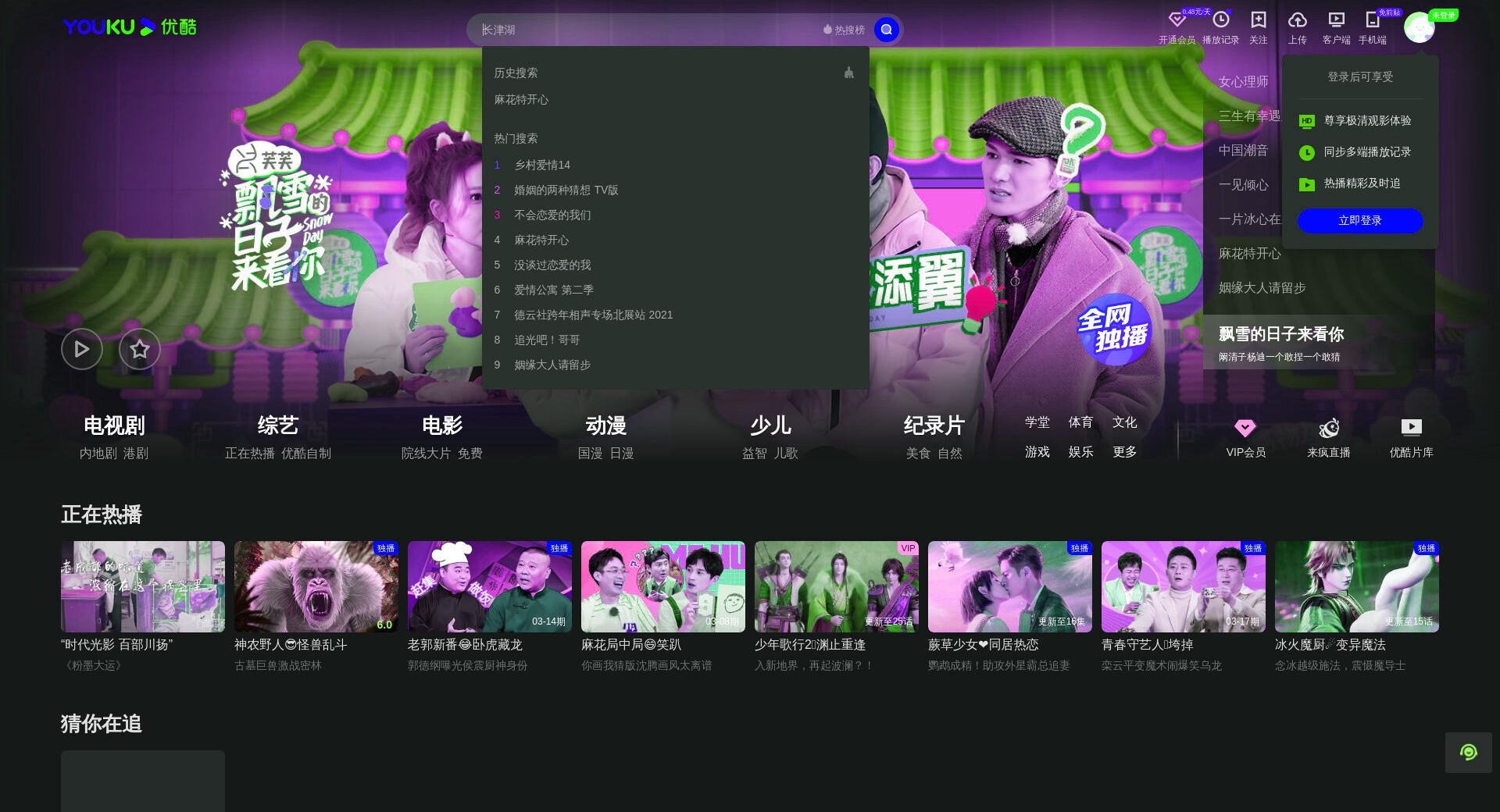The width and height of the screenshot is (1500, 812).
Task: Click the upload (上传) cloud icon
Action: click(x=1297, y=20)
